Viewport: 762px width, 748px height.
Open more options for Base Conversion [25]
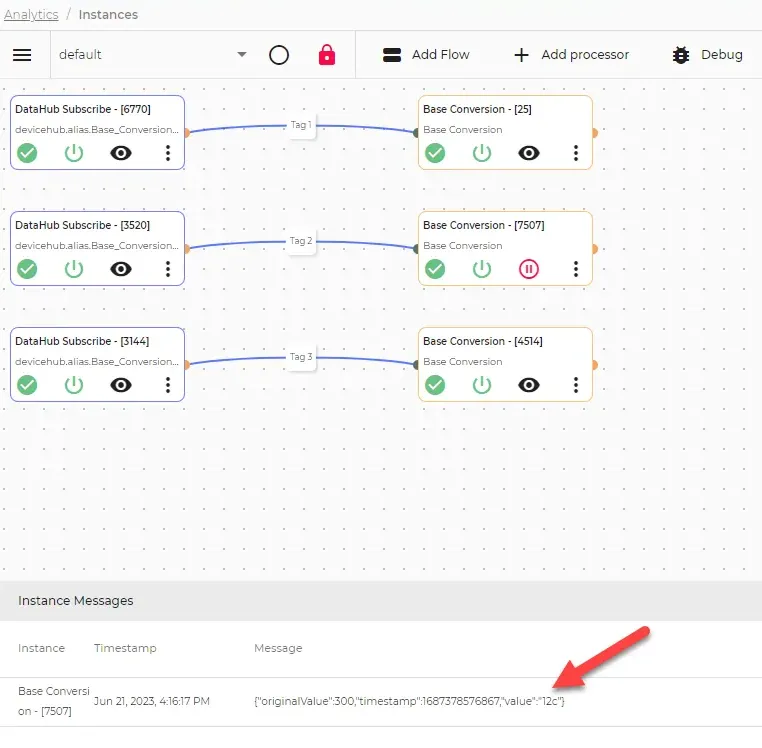[576, 153]
